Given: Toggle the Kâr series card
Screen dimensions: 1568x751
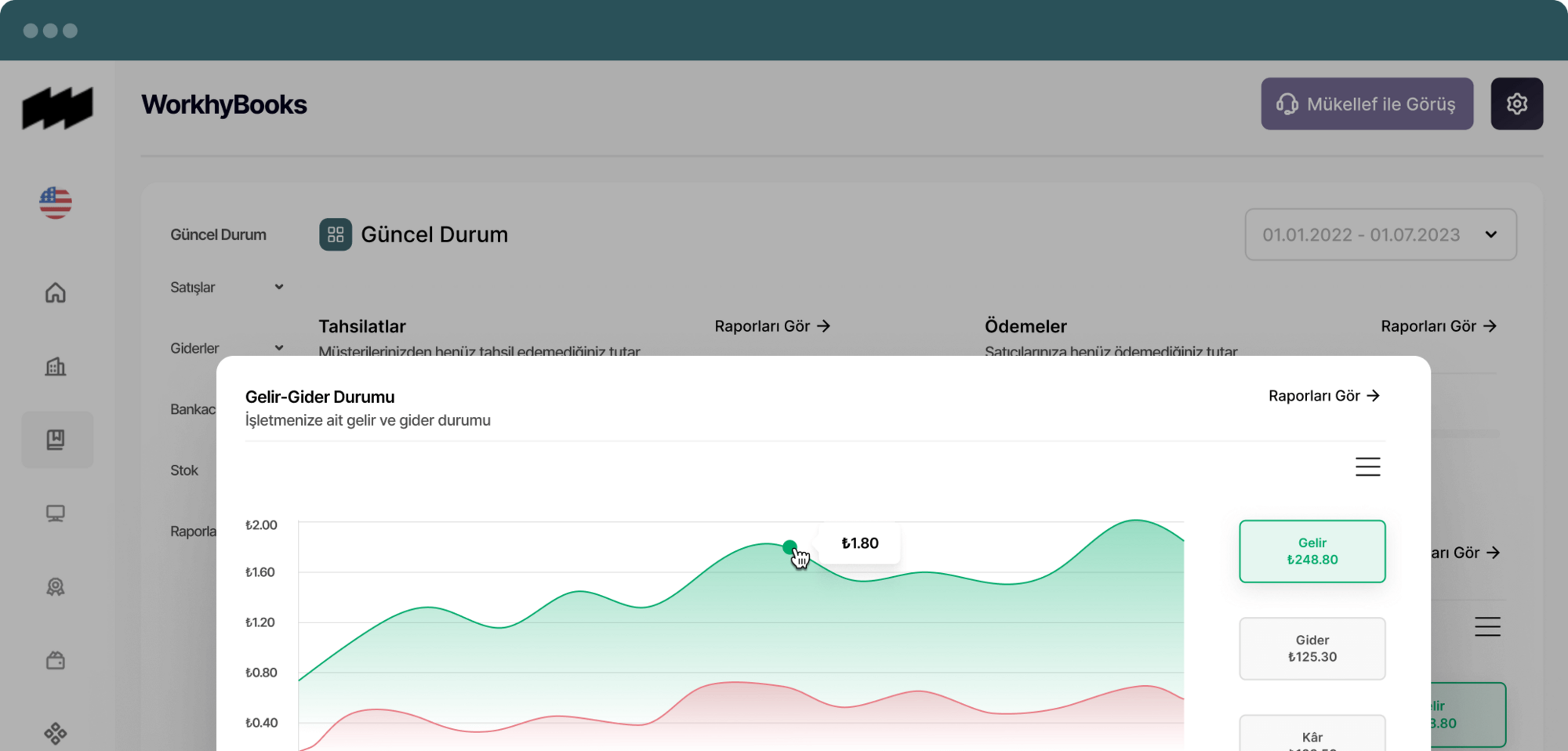Looking at the screenshot, I should pyautogui.click(x=1312, y=734).
